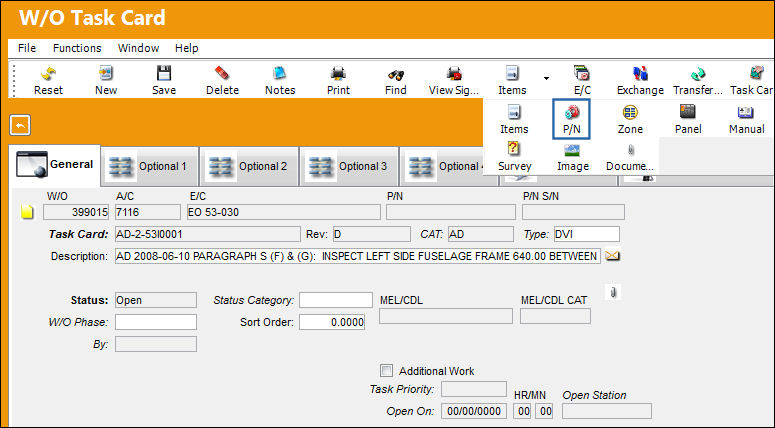Click the empty By field
The image size is (775, 428).
[x=156, y=344]
